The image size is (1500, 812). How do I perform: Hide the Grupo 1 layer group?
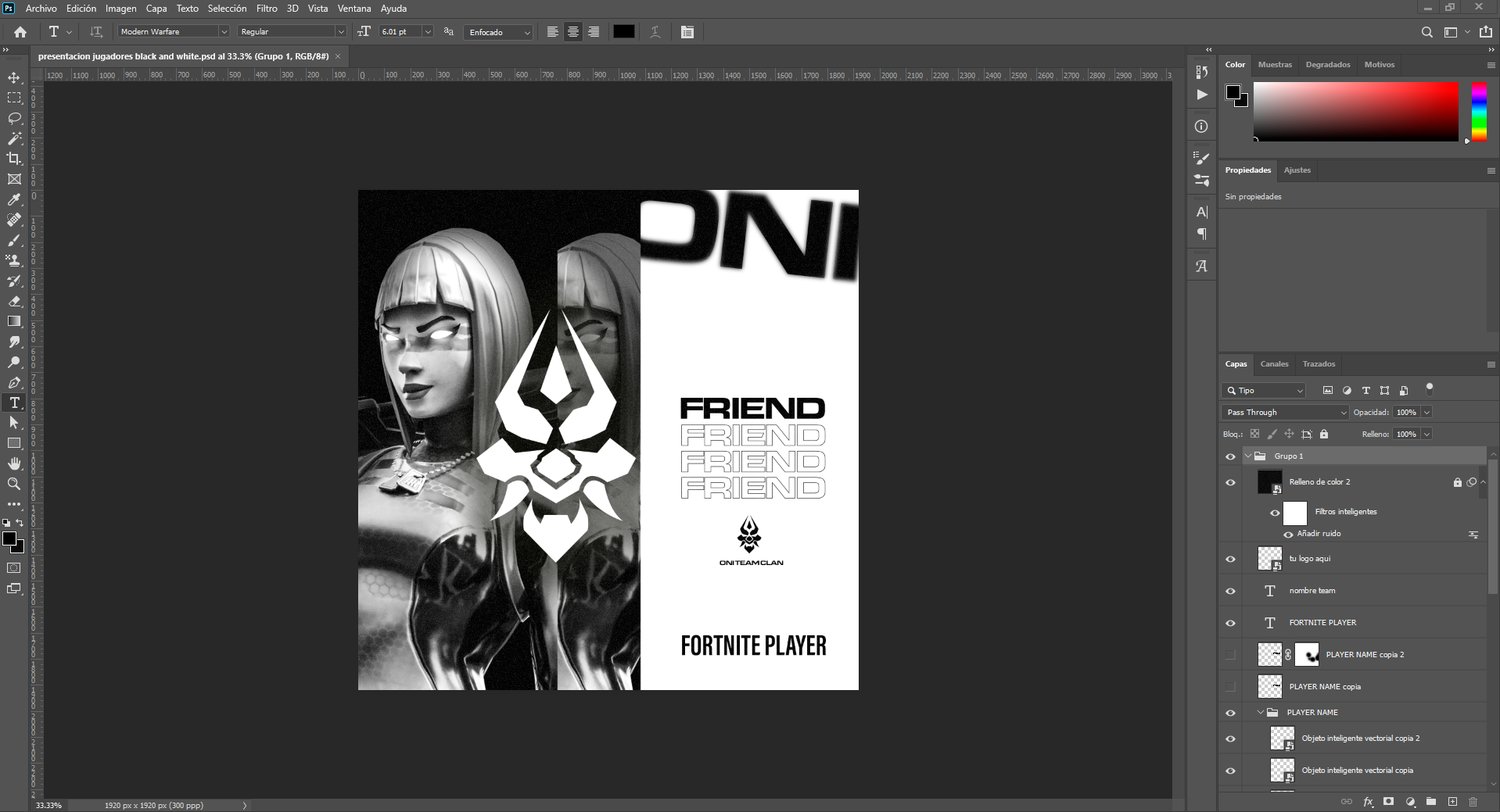click(x=1231, y=456)
